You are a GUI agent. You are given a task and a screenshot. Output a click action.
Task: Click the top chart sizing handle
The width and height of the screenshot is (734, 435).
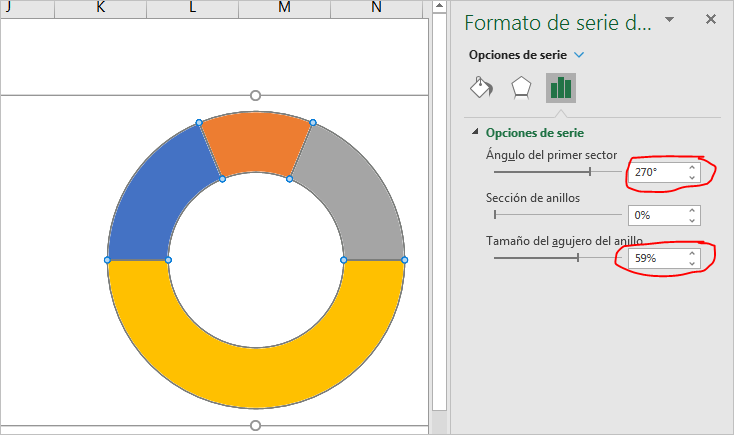pyautogui.click(x=255, y=96)
